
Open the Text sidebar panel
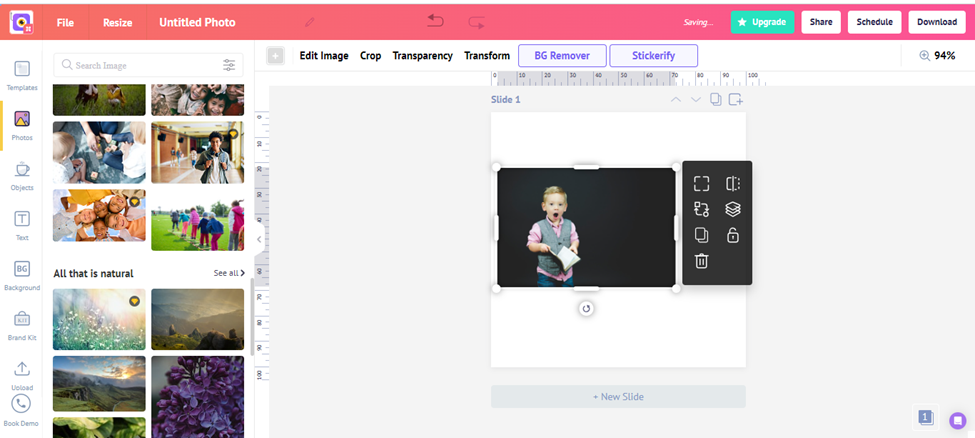tap(22, 226)
